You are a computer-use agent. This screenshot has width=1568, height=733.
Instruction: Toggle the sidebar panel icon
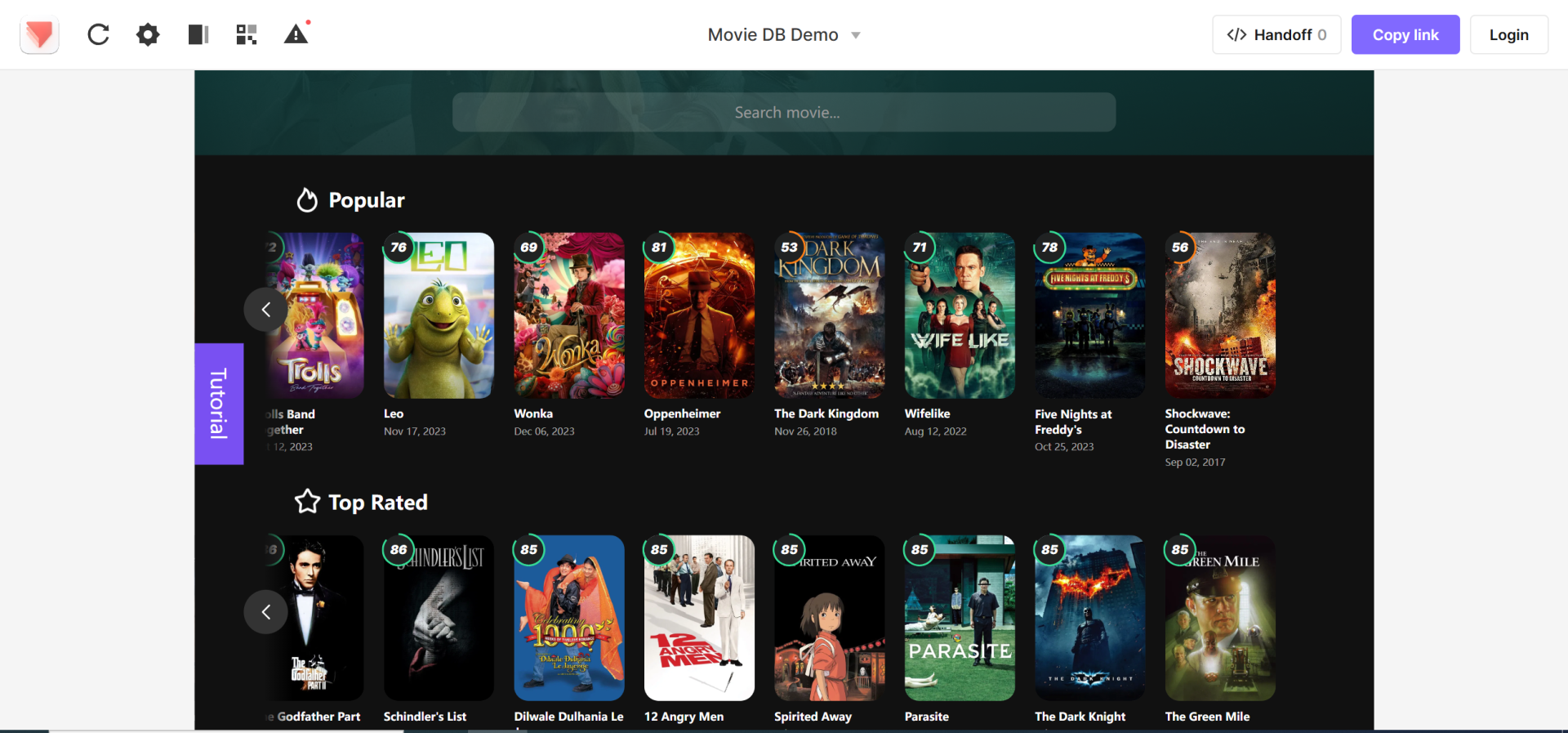click(x=198, y=34)
